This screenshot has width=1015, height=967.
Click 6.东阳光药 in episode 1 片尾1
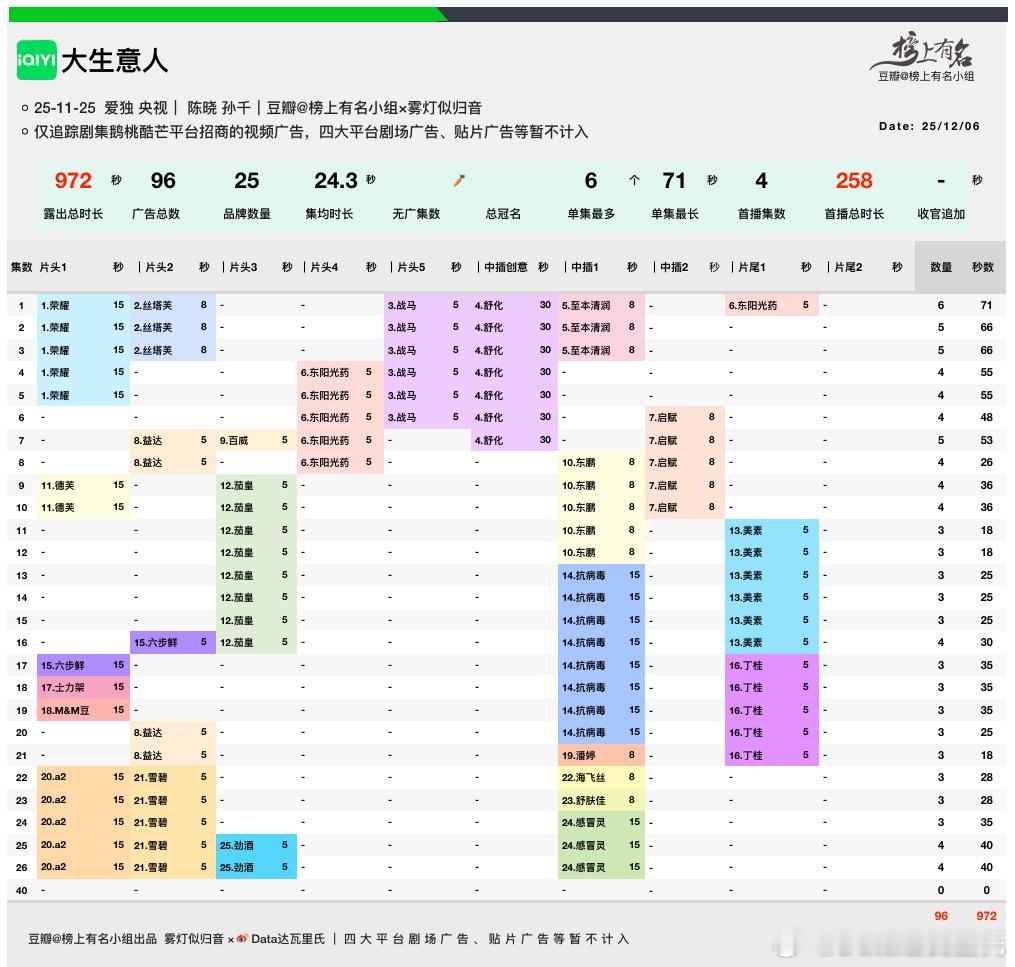point(772,305)
